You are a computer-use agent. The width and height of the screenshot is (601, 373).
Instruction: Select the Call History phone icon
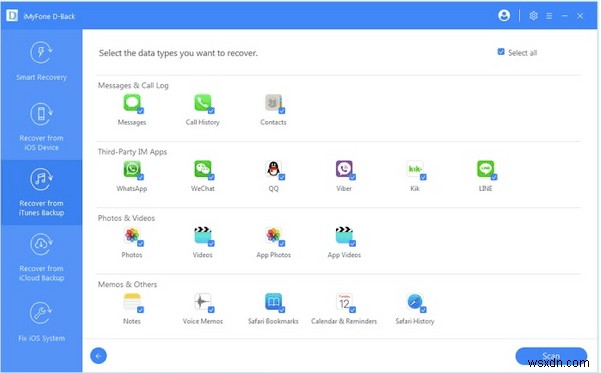(x=203, y=103)
